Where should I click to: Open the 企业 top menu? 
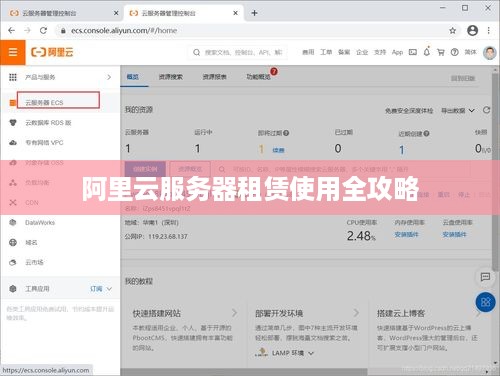362,52
